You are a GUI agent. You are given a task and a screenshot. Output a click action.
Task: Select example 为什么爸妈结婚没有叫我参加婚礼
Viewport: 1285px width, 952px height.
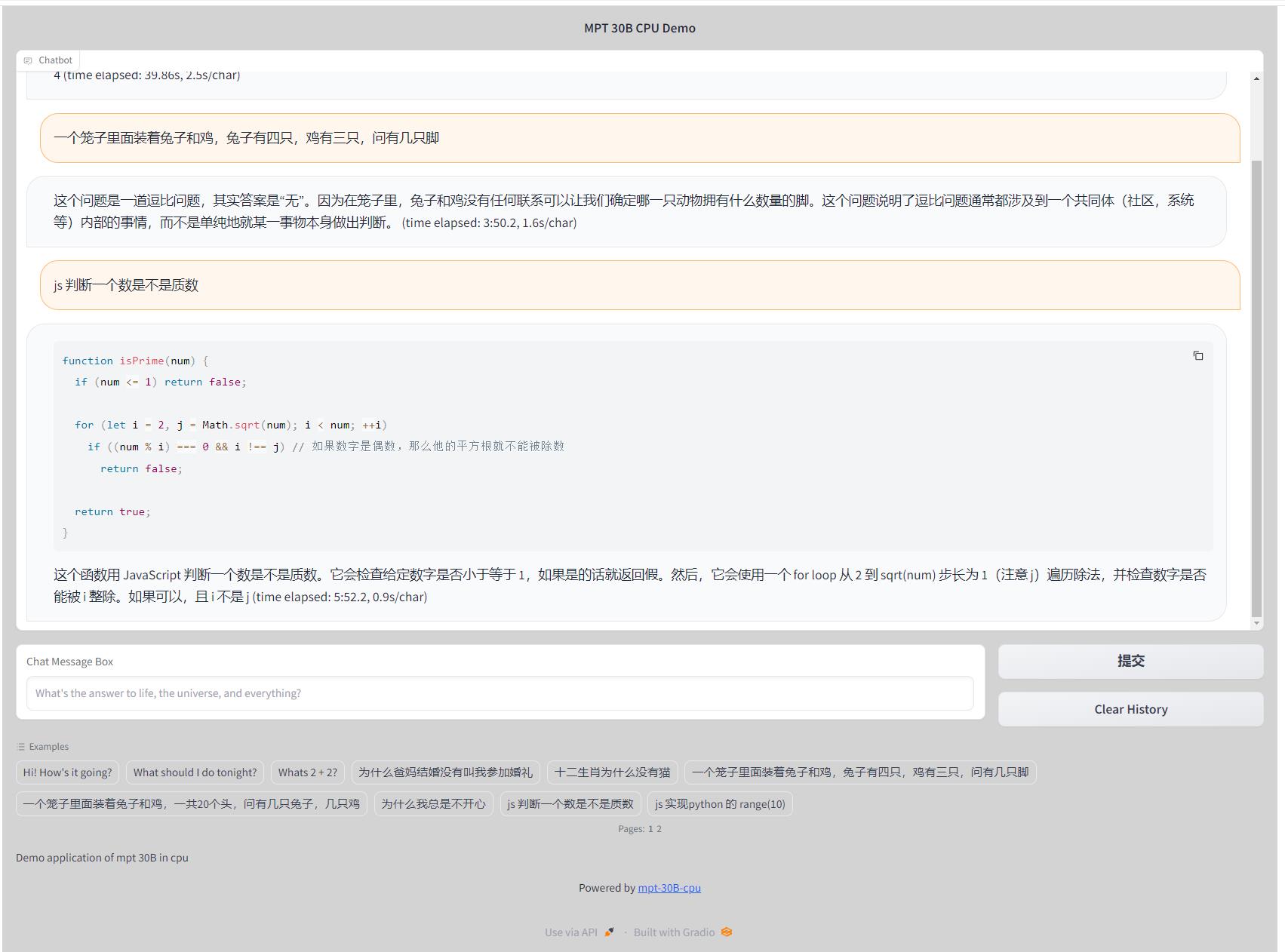445,772
